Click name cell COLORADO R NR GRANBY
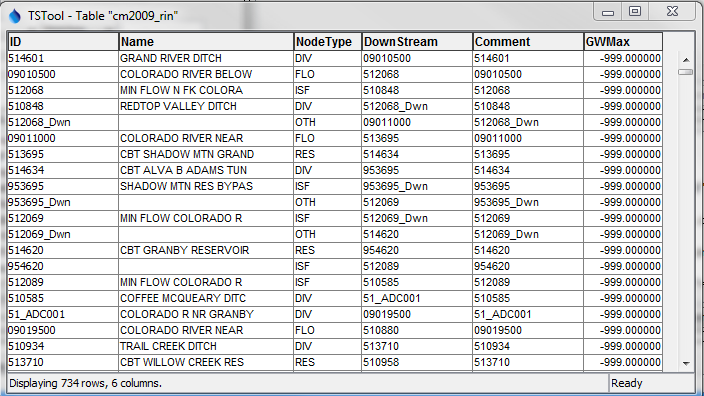Viewport: 704px width, 396px height. point(206,314)
